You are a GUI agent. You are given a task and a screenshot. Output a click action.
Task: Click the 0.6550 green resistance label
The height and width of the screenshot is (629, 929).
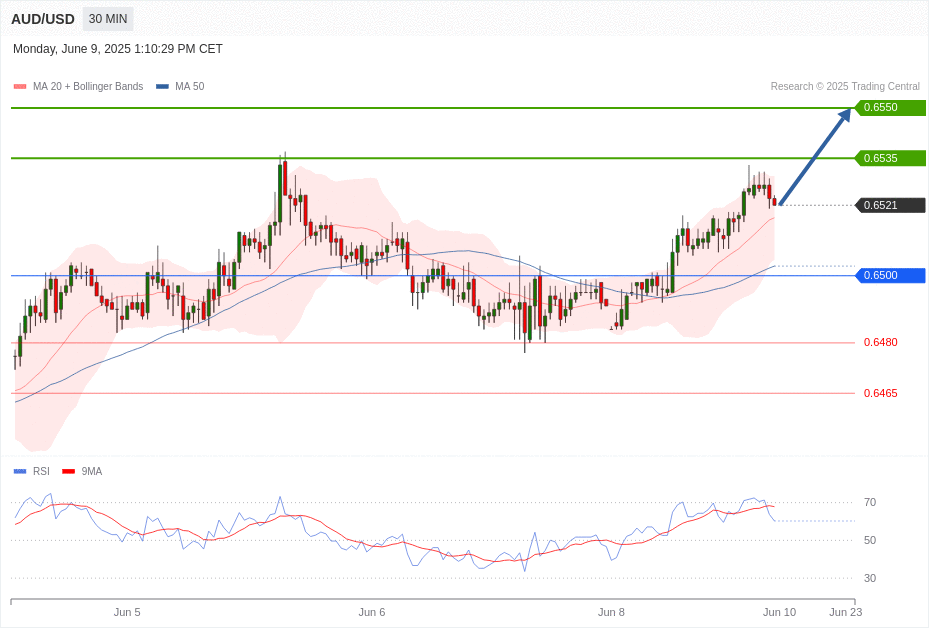[890, 108]
